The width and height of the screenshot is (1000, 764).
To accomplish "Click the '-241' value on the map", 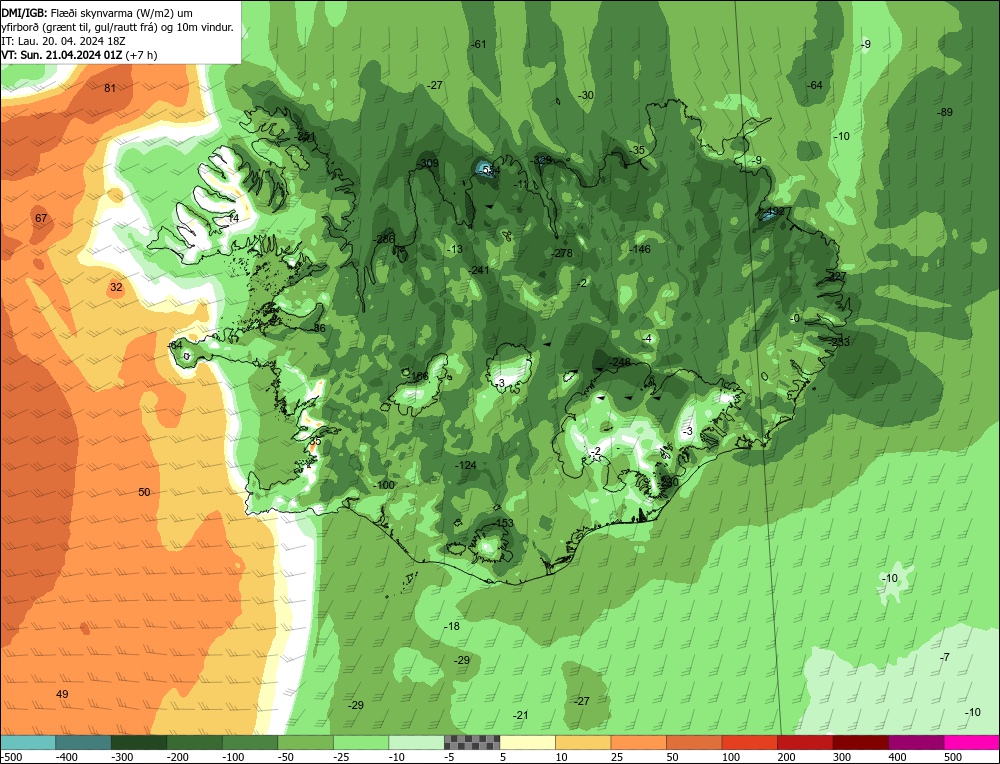I will click(478, 270).
